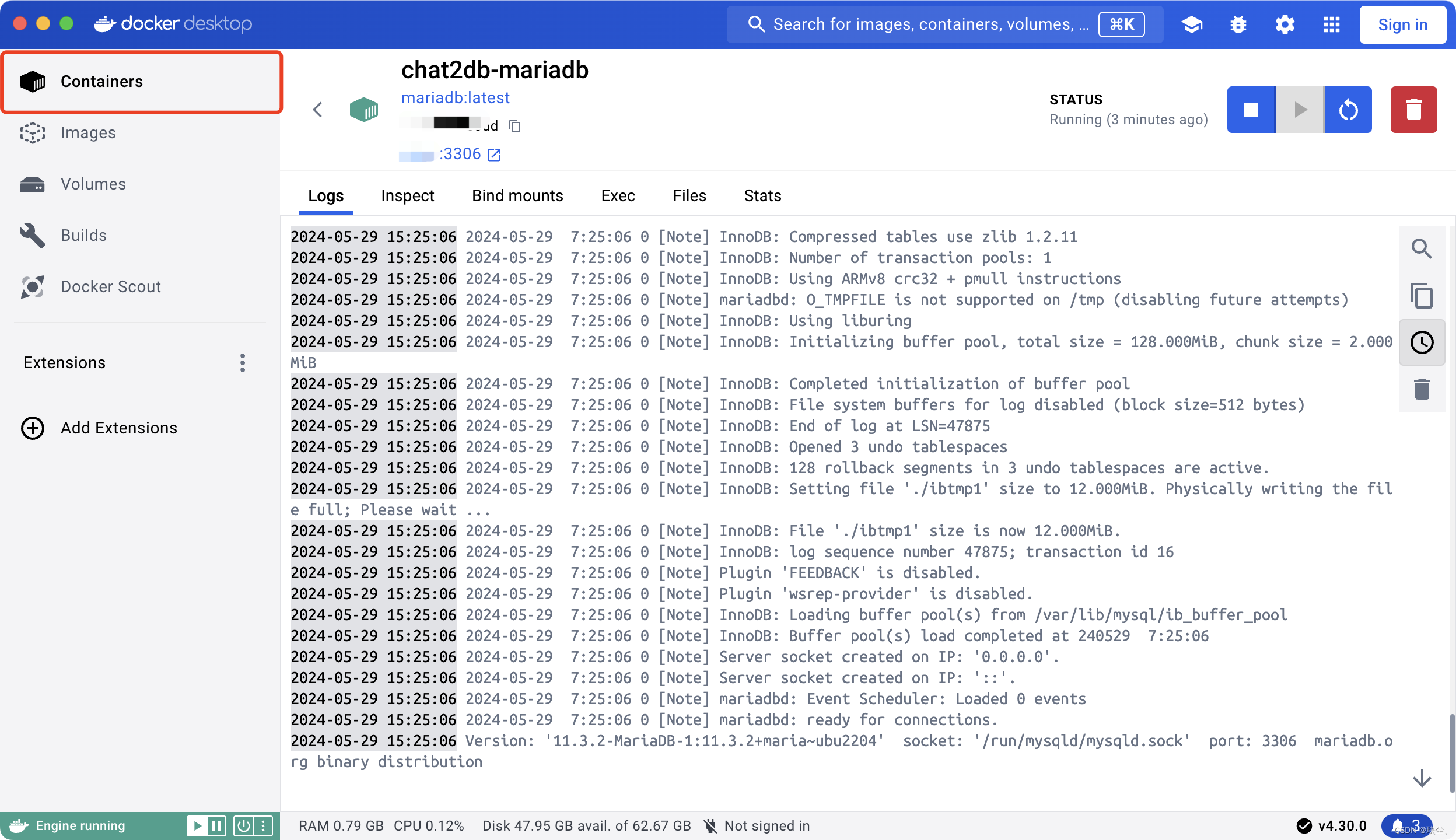Open the Learning center graduation cap icon
Screen dimensions: 1456x840
[x=1192, y=24]
